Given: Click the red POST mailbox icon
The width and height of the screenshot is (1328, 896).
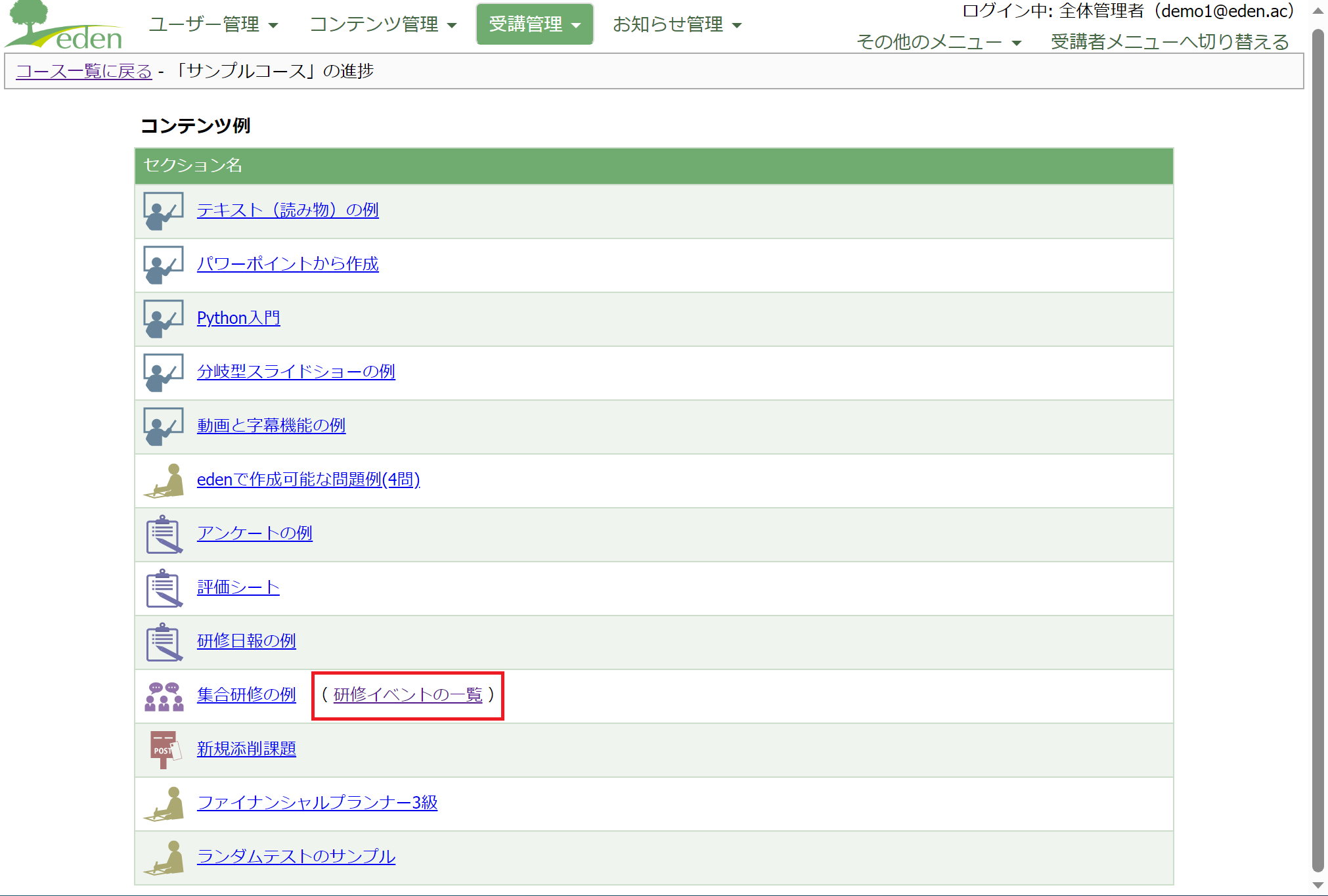Looking at the screenshot, I should (163, 750).
